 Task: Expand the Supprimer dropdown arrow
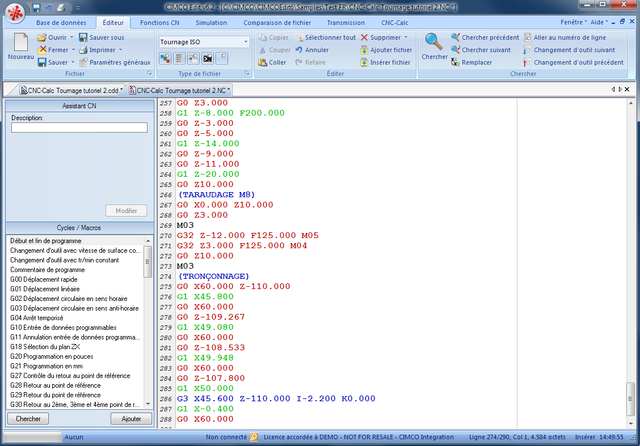click(406, 38)
